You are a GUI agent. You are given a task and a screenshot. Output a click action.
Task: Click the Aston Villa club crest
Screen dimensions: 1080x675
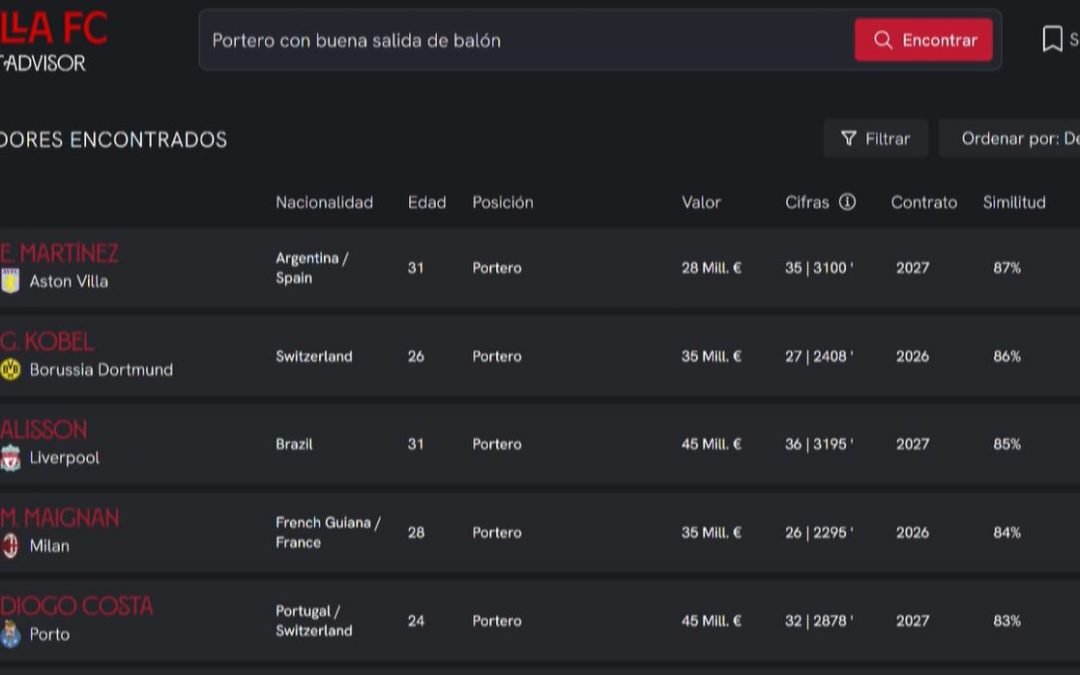pyautogui.click(x=10, y=281)
